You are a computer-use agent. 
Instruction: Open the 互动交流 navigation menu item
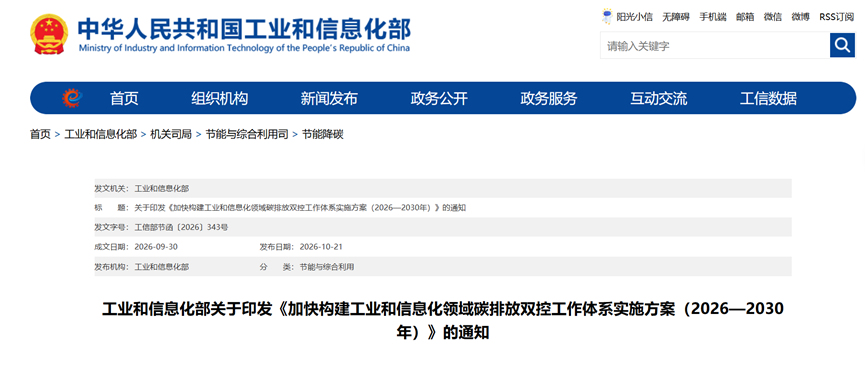point(659,99)
